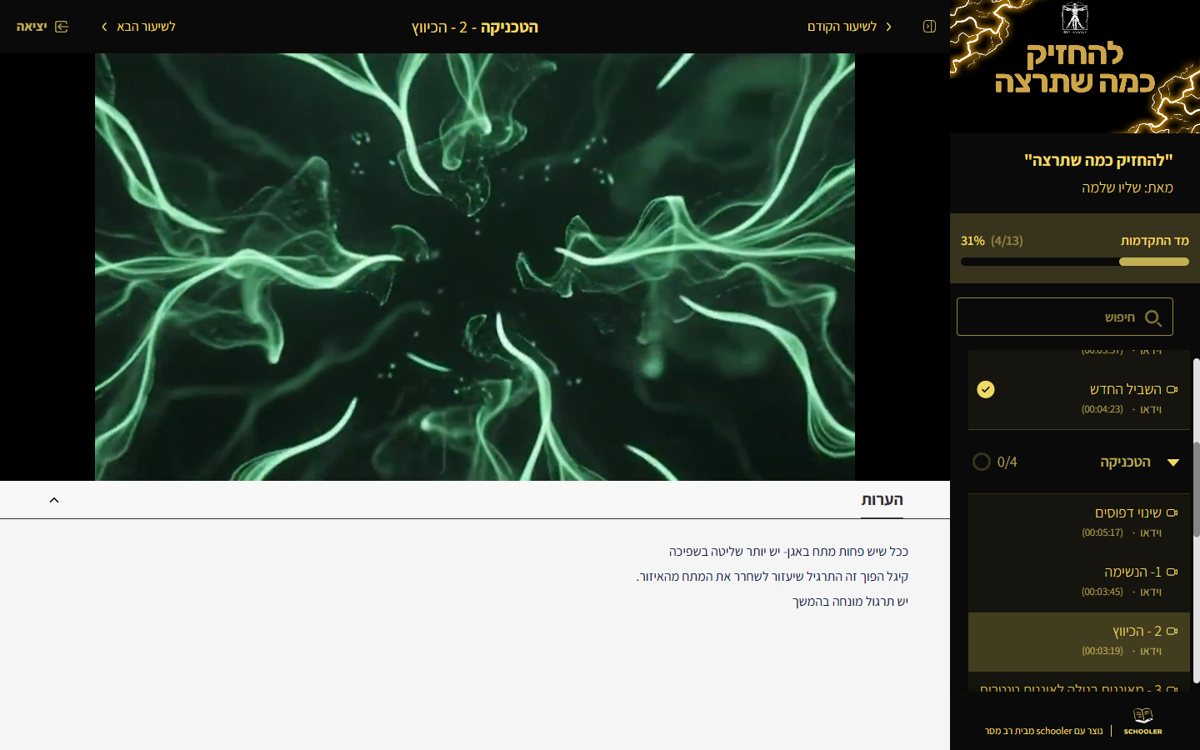Click duration (00:03:19) under 2 - הכיווץ
The height and width of the screenshot is (750, 1200).
pyautogui.click(x=1102, y=651)
